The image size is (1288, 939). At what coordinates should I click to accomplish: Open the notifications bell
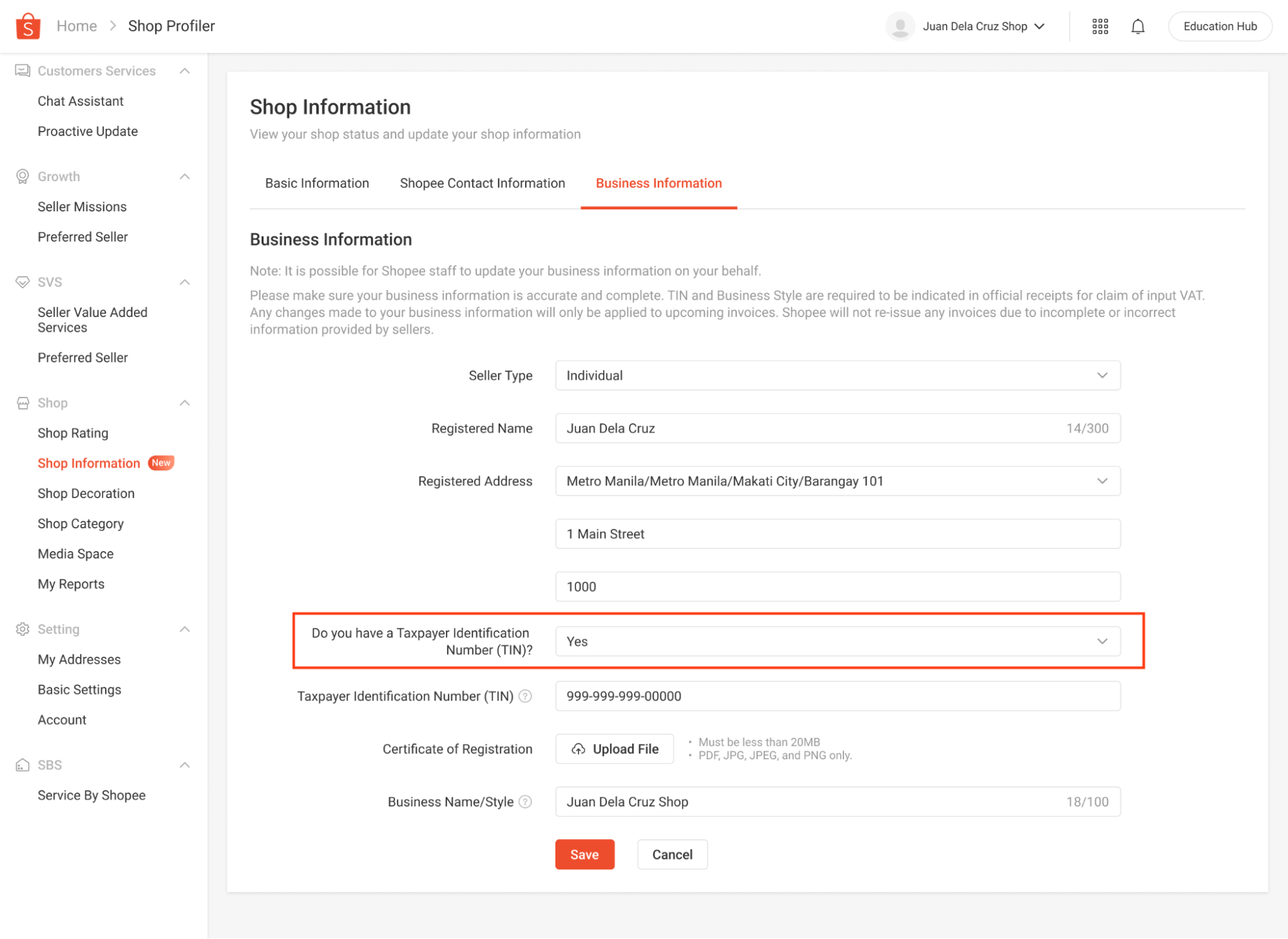pos(1138,26)
